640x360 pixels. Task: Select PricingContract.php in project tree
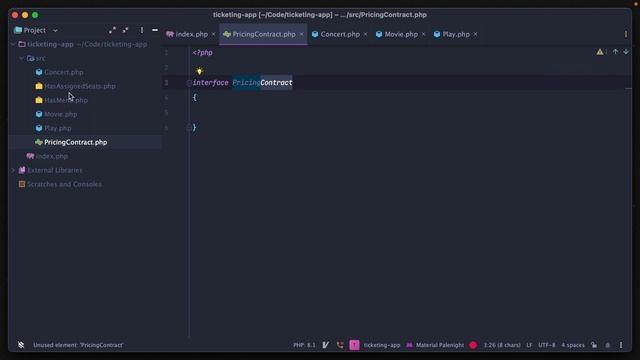pyautogui.click(x=76, y=142)
